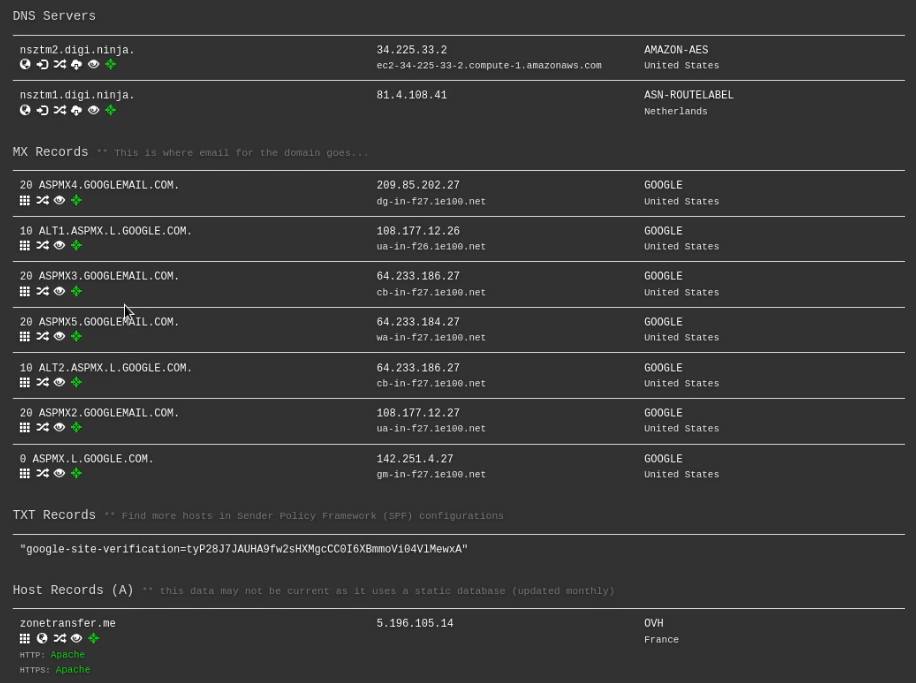
Task: Select the green crosshair icon under ASPMX5.GOOGLEMAIL.COM
Action: coord(75,337)
